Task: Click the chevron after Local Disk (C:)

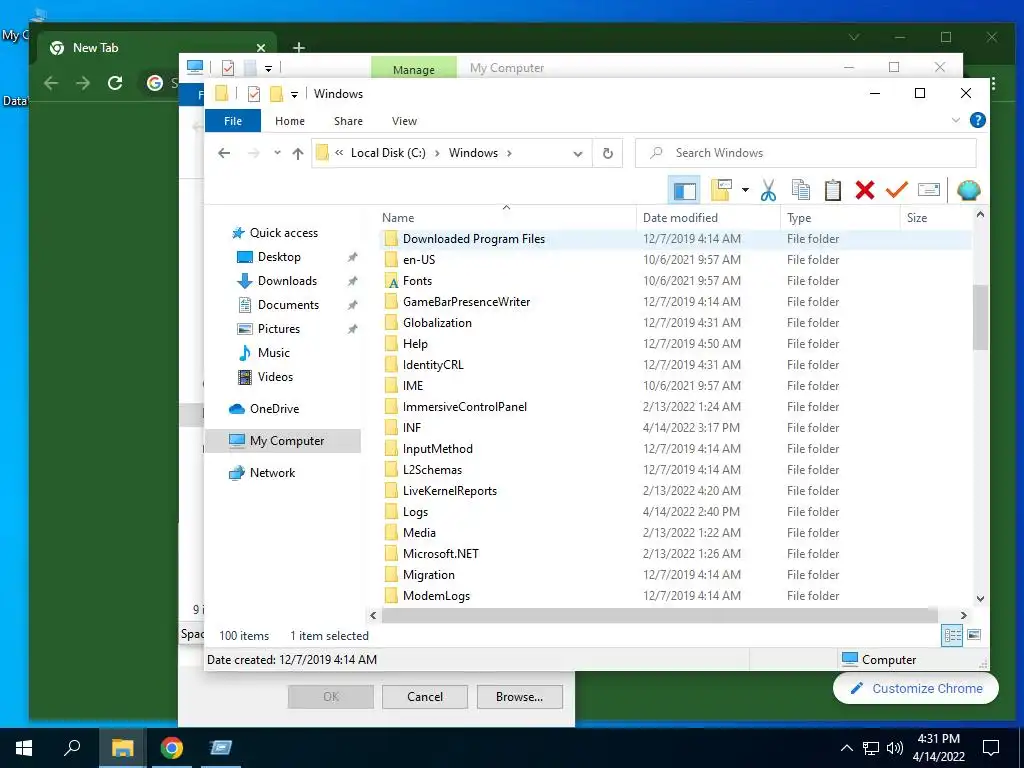Action: pyautogui.click(x=437, y=153)
